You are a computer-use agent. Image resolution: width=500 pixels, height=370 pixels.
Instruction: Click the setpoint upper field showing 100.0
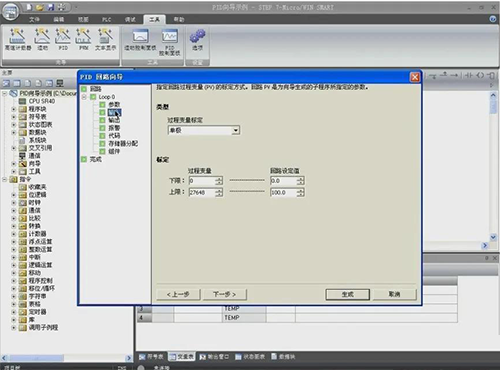[283, 192]
